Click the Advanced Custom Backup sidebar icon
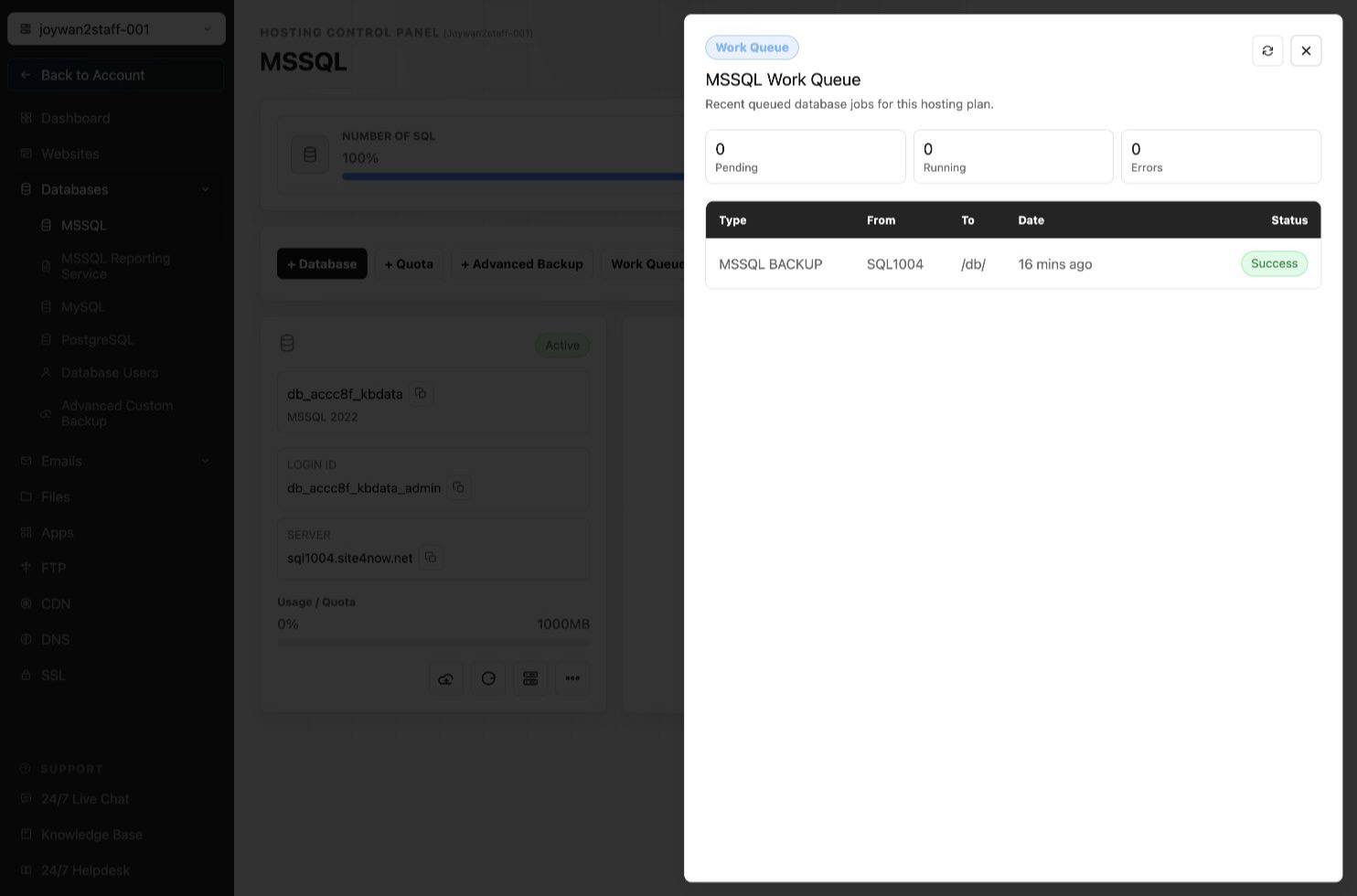 (46, 413)
